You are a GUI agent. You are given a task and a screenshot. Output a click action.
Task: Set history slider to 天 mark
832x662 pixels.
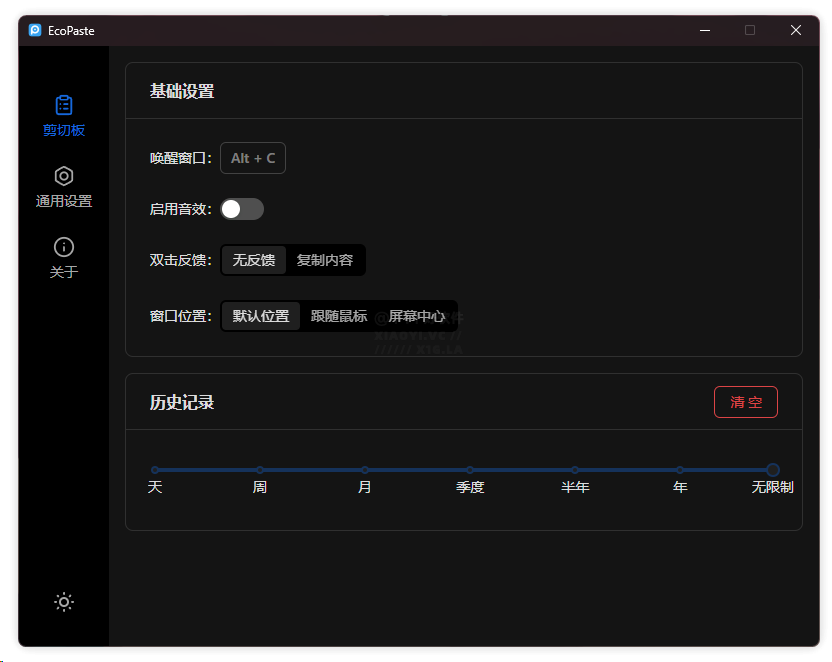tap(155, 470)
